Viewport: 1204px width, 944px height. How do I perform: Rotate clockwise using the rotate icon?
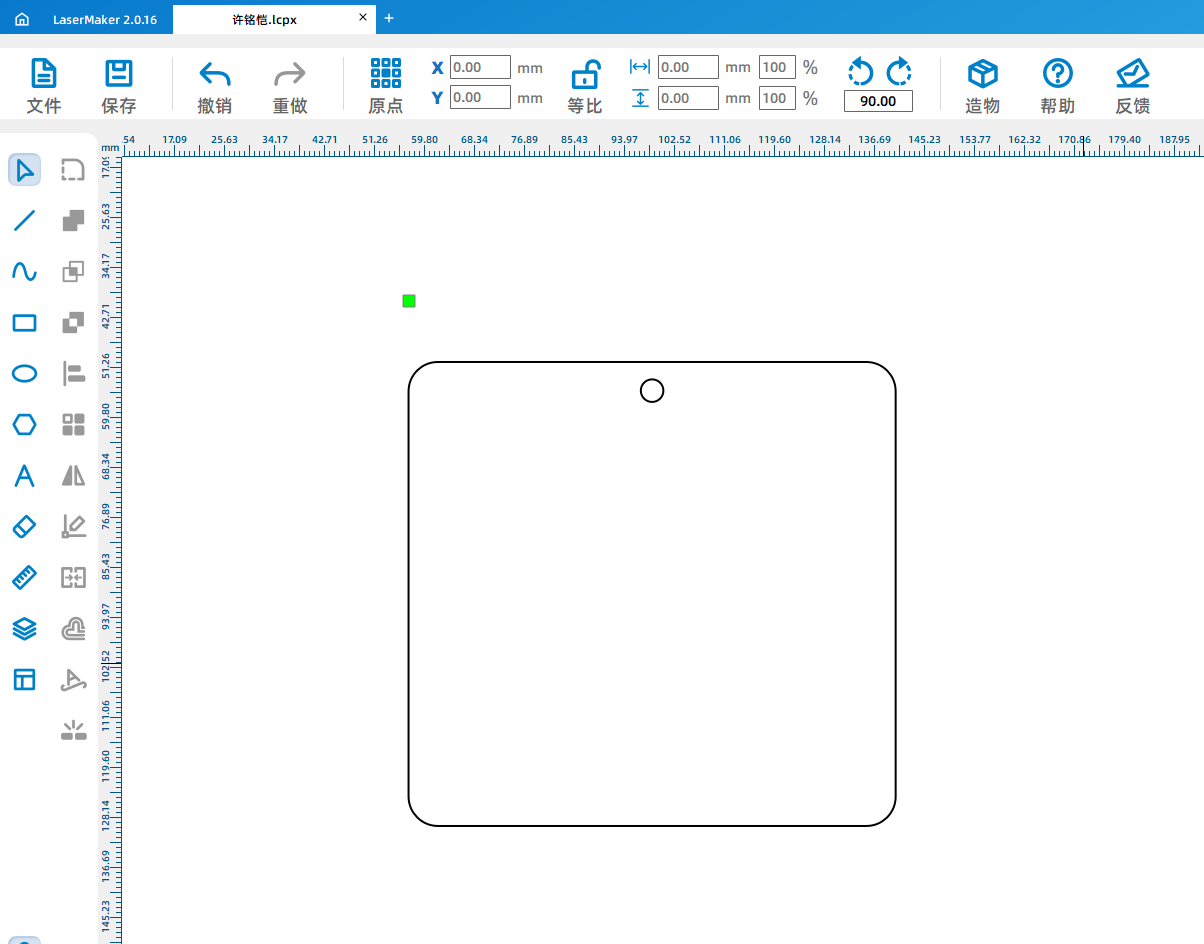point(899,71)
